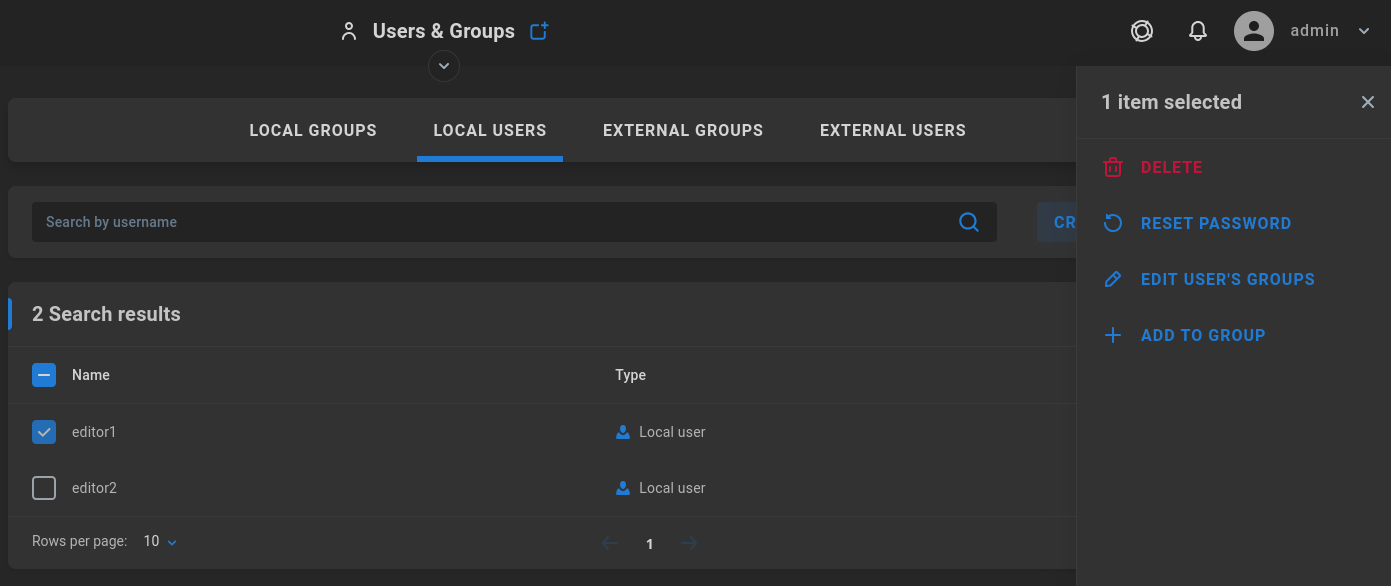Click Edit User's Groups
This screenshot has width=1391, height=586.
[1228, 279]
